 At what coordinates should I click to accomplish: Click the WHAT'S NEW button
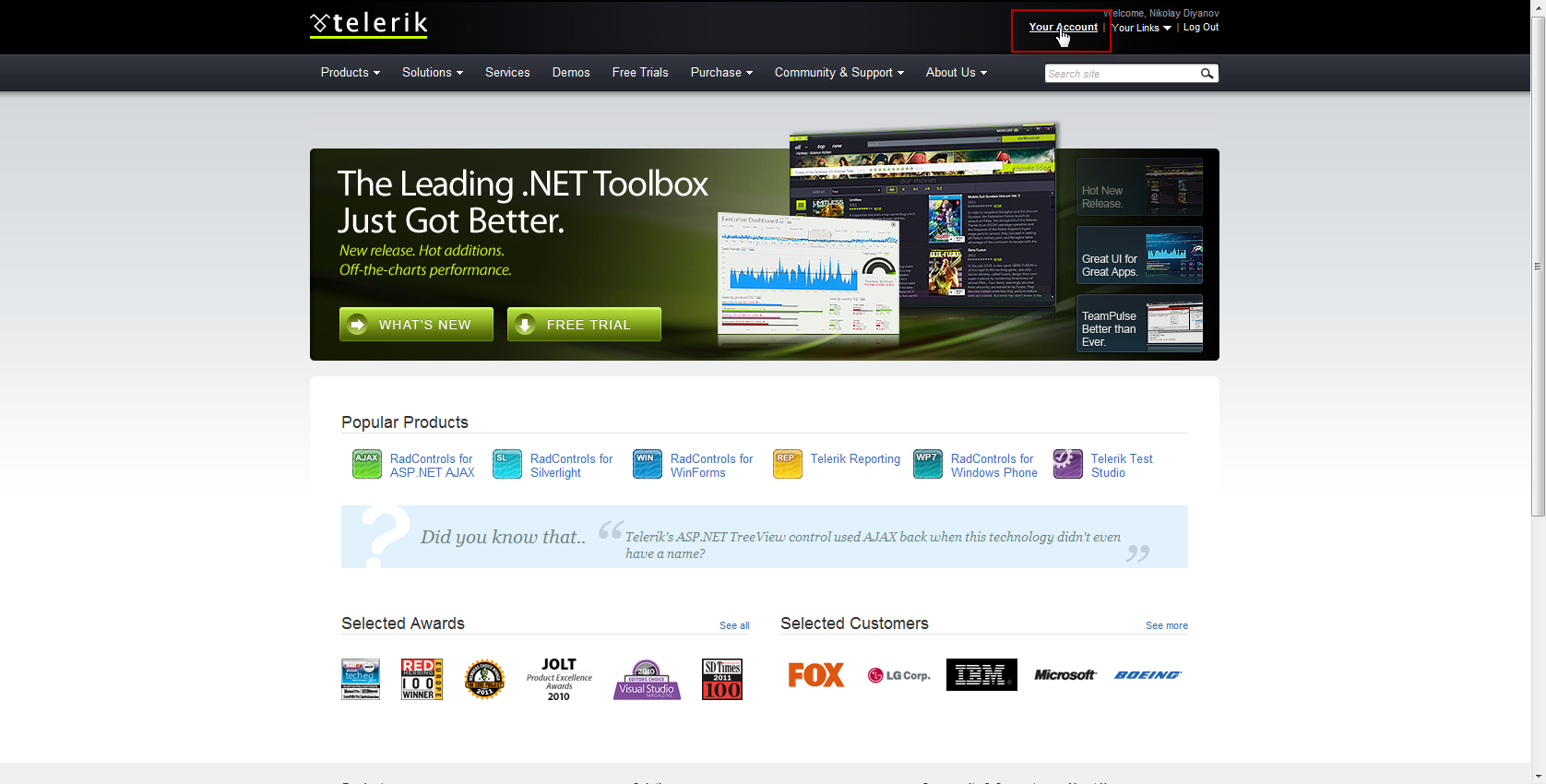coord(416,325)
